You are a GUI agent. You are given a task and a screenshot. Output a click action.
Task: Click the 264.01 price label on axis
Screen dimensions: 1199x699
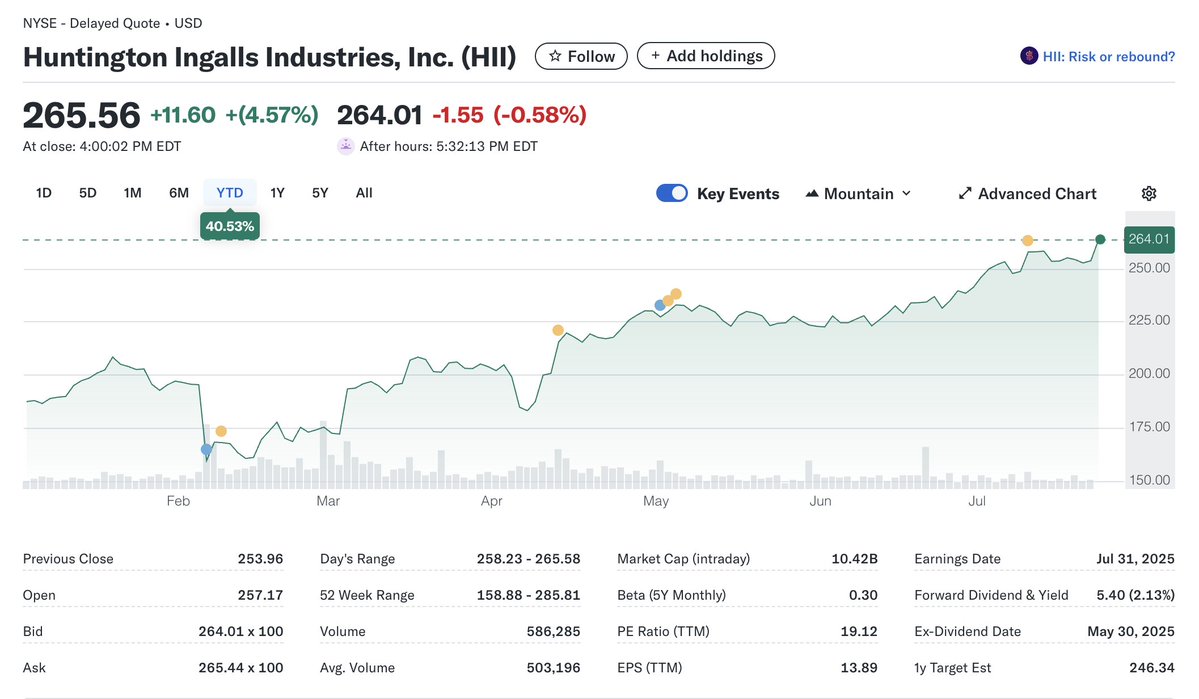click(1149, 239)
